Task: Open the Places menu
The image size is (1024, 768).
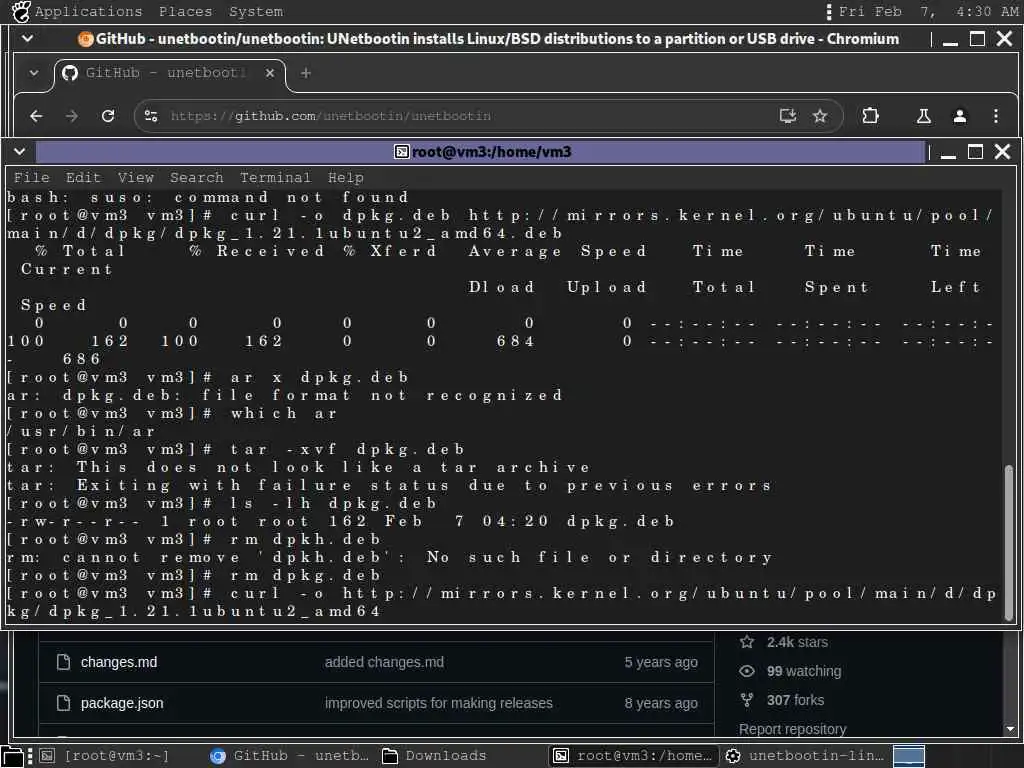Action: click(185, 12)
